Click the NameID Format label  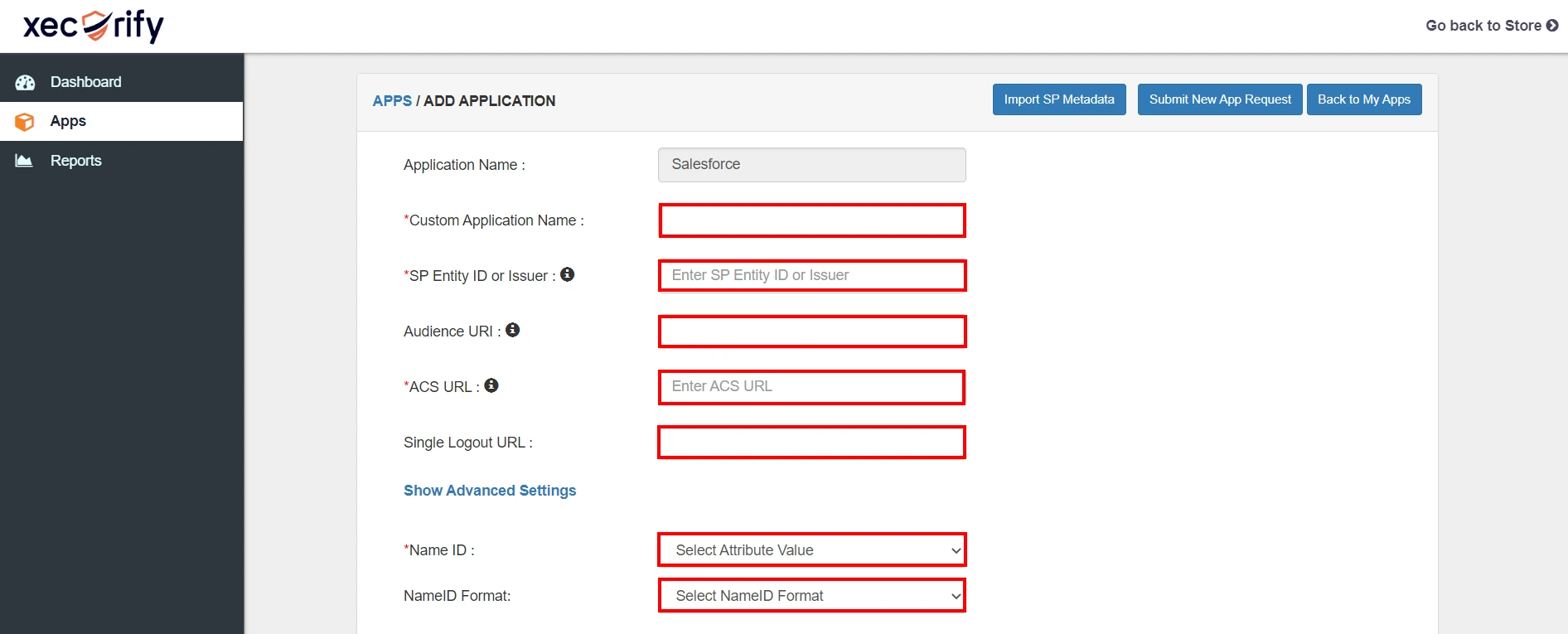click(457, 596)
